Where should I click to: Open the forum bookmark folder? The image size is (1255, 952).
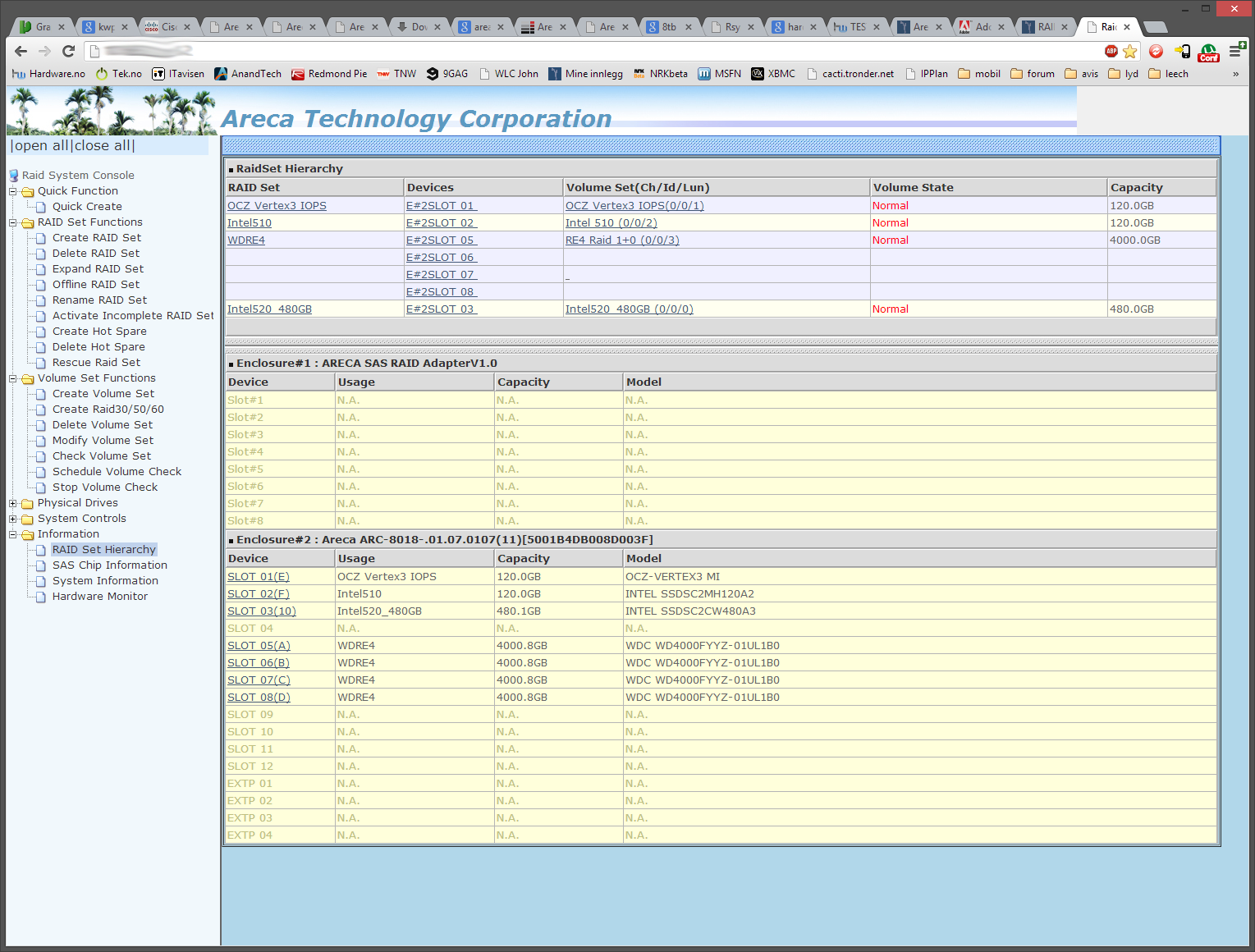[1033, 74]
